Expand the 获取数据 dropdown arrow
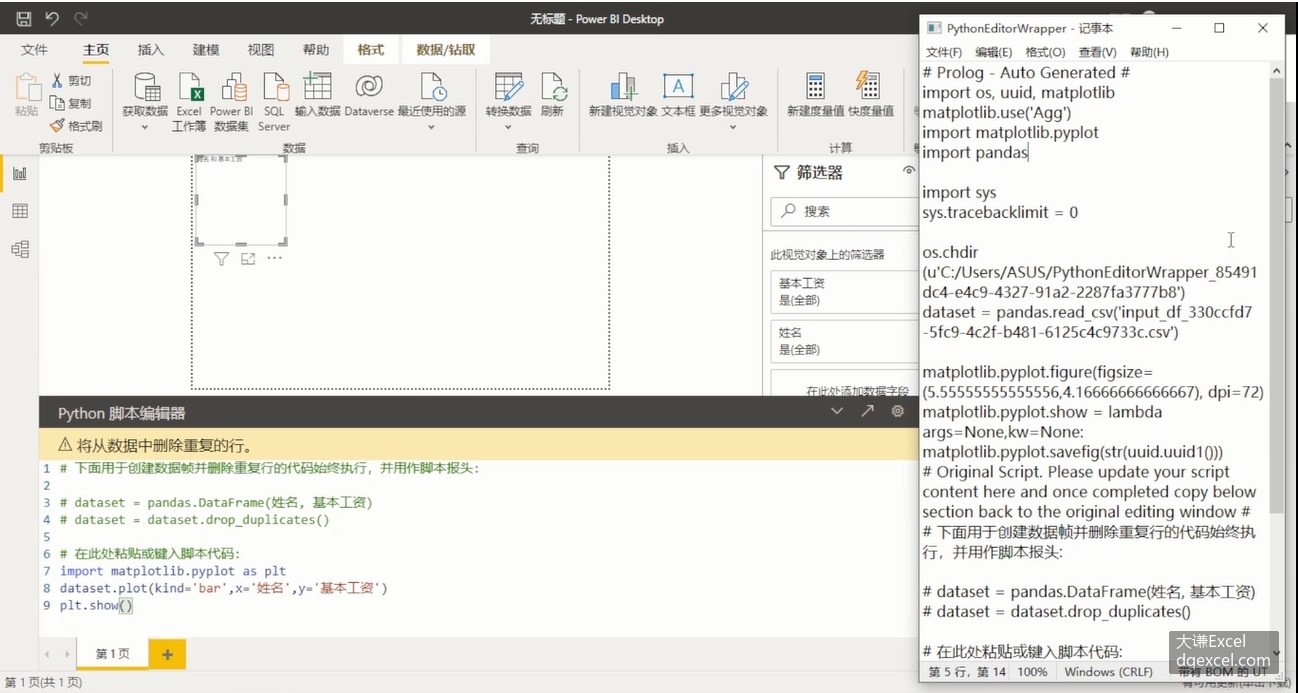Screen dimensions: 1298x693 145,127
